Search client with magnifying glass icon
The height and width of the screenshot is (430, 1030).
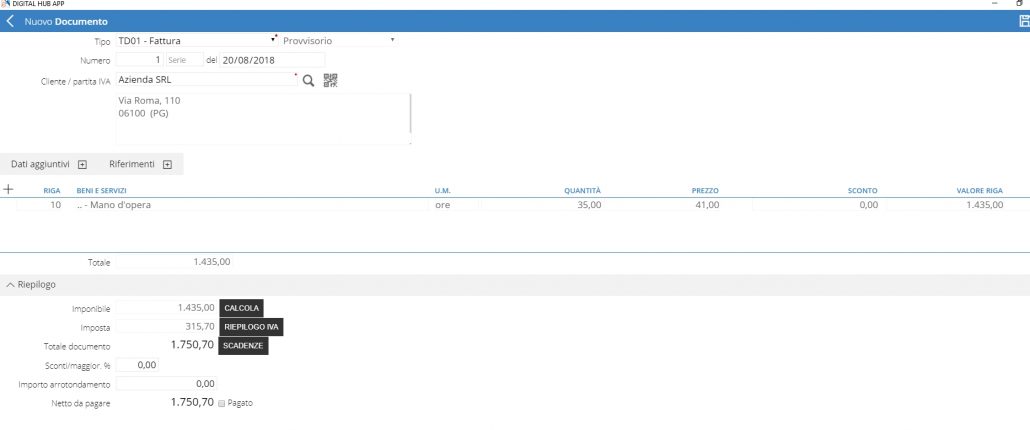point(308,81)
